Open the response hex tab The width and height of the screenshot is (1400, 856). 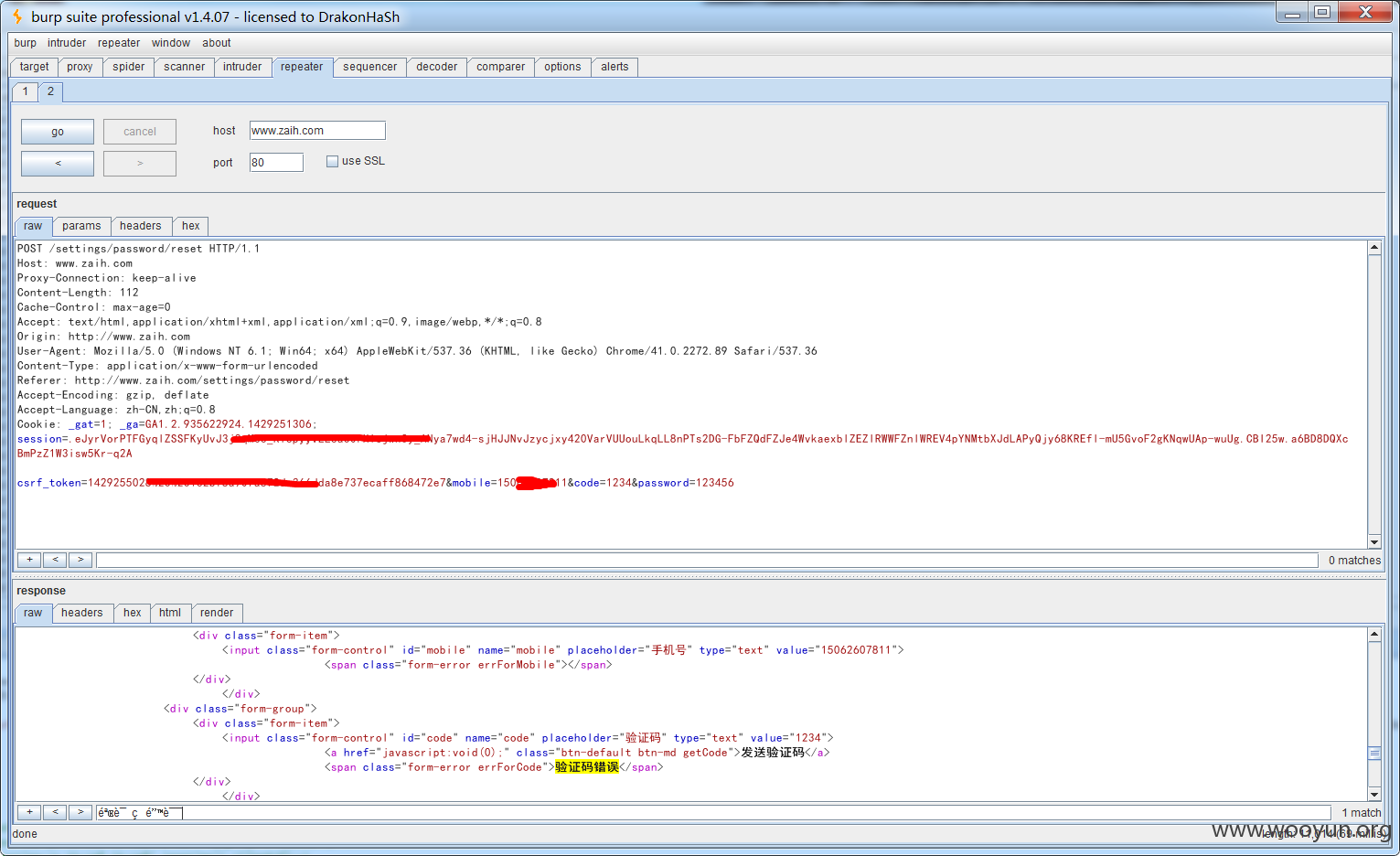133,613
